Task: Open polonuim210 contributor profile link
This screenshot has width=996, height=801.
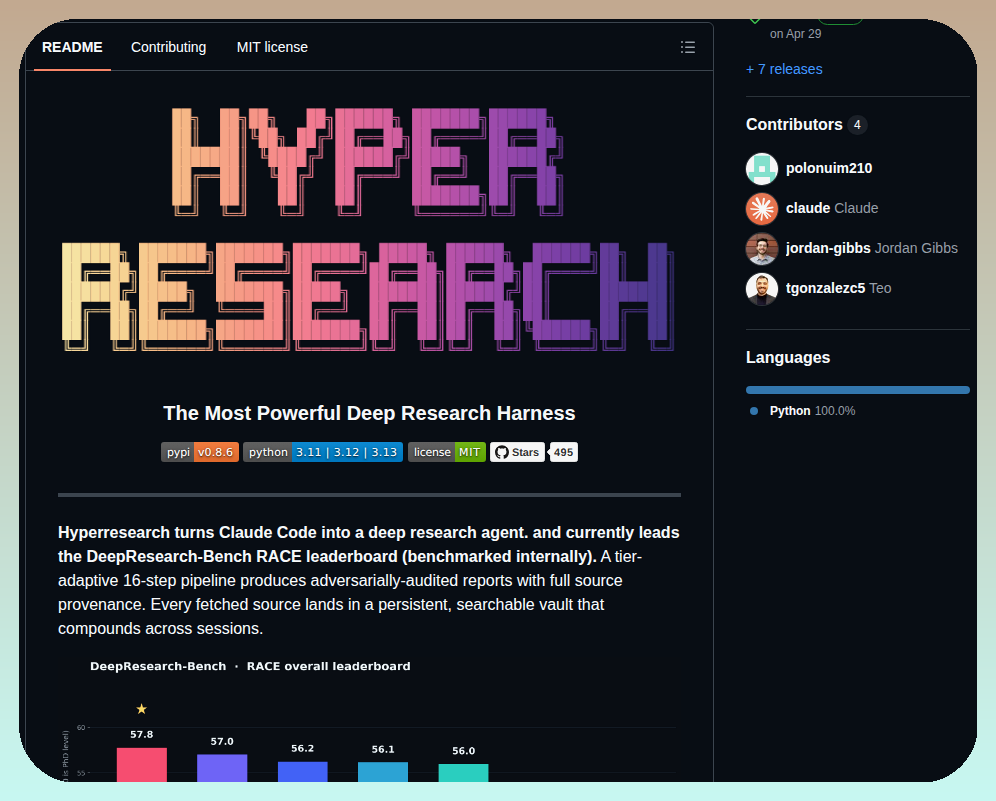Action: [x=829, y=168]
